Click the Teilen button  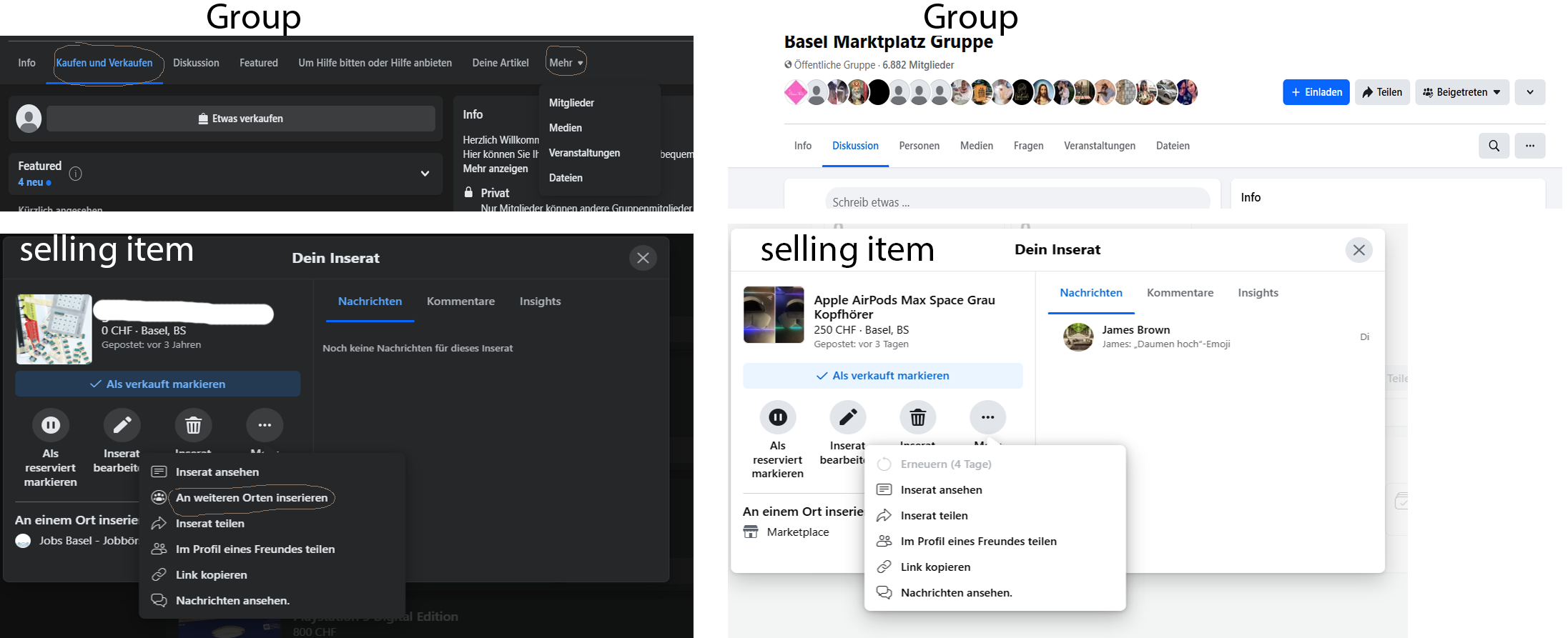coord(1382,92)
